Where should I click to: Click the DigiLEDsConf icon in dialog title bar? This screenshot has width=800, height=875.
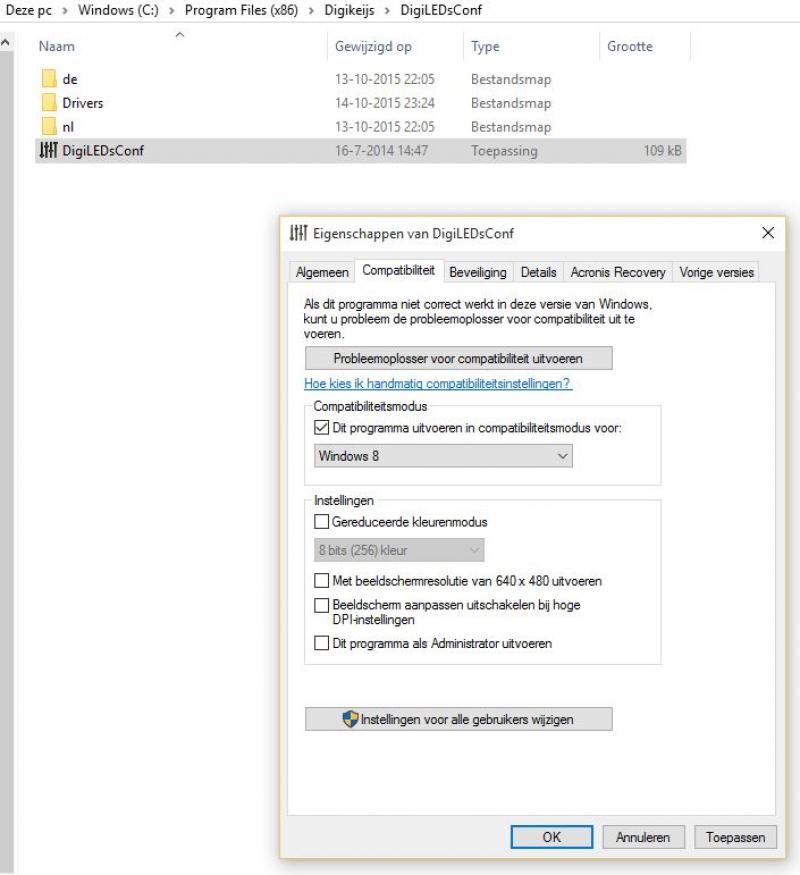[x=298, y=233]
